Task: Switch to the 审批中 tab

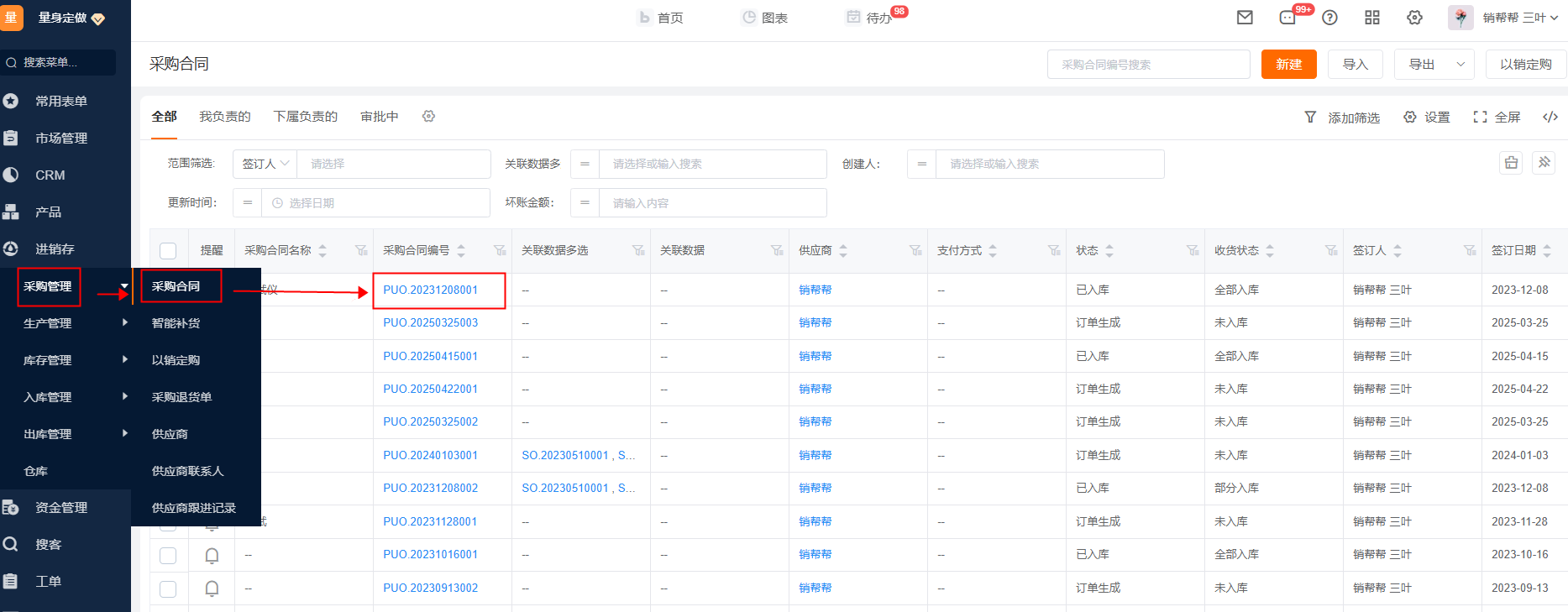Action: (380, 117)
